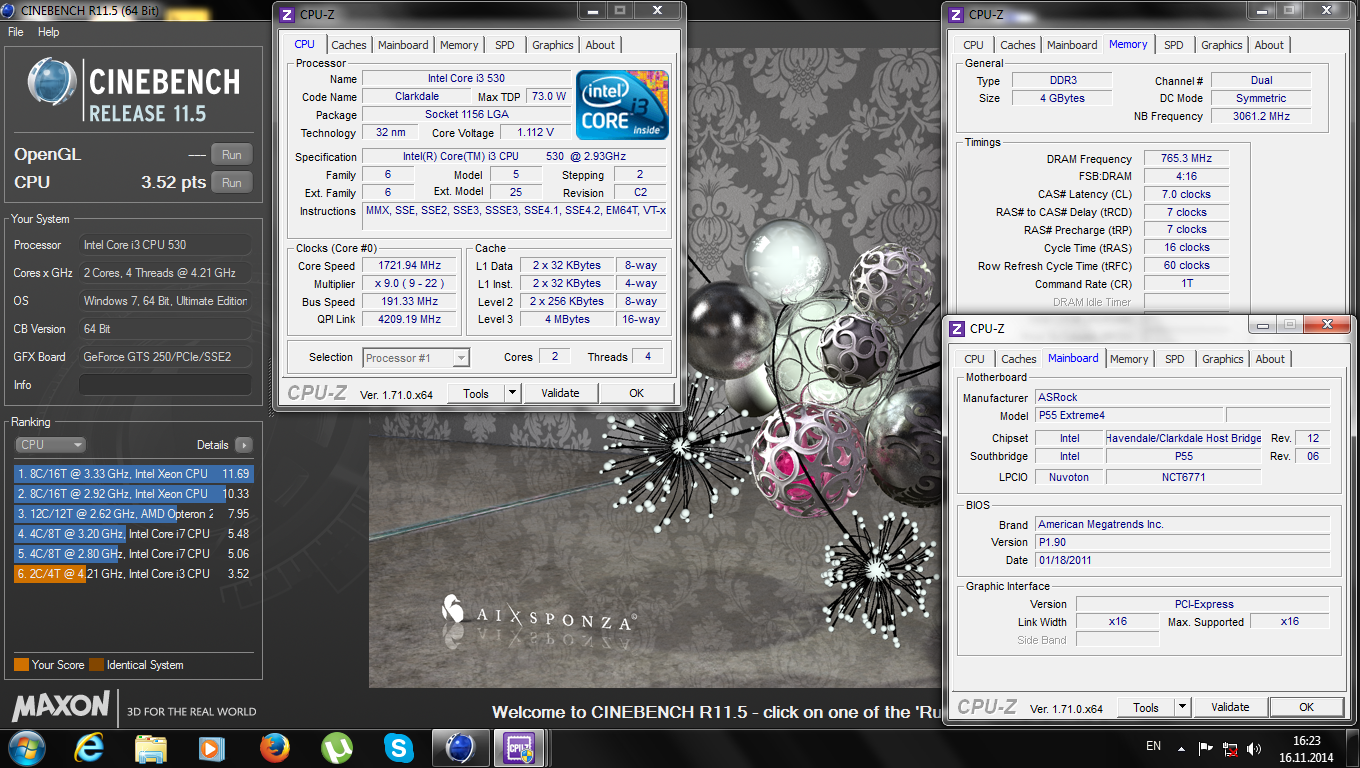1360x768 pixels.
Task: Open Windows Explorer folder icon in taskbar
Action: pyautogui.click(x=151, y=748)
